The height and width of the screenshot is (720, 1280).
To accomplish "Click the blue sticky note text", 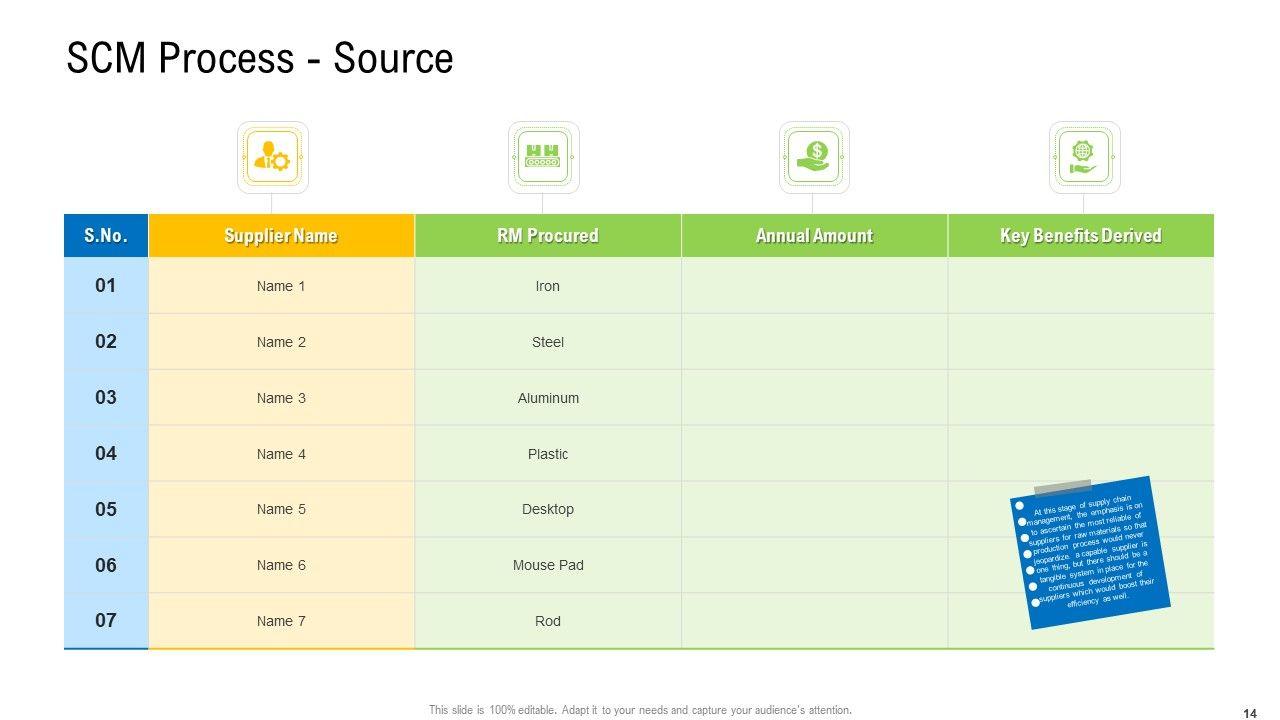I will (1090, 553).
